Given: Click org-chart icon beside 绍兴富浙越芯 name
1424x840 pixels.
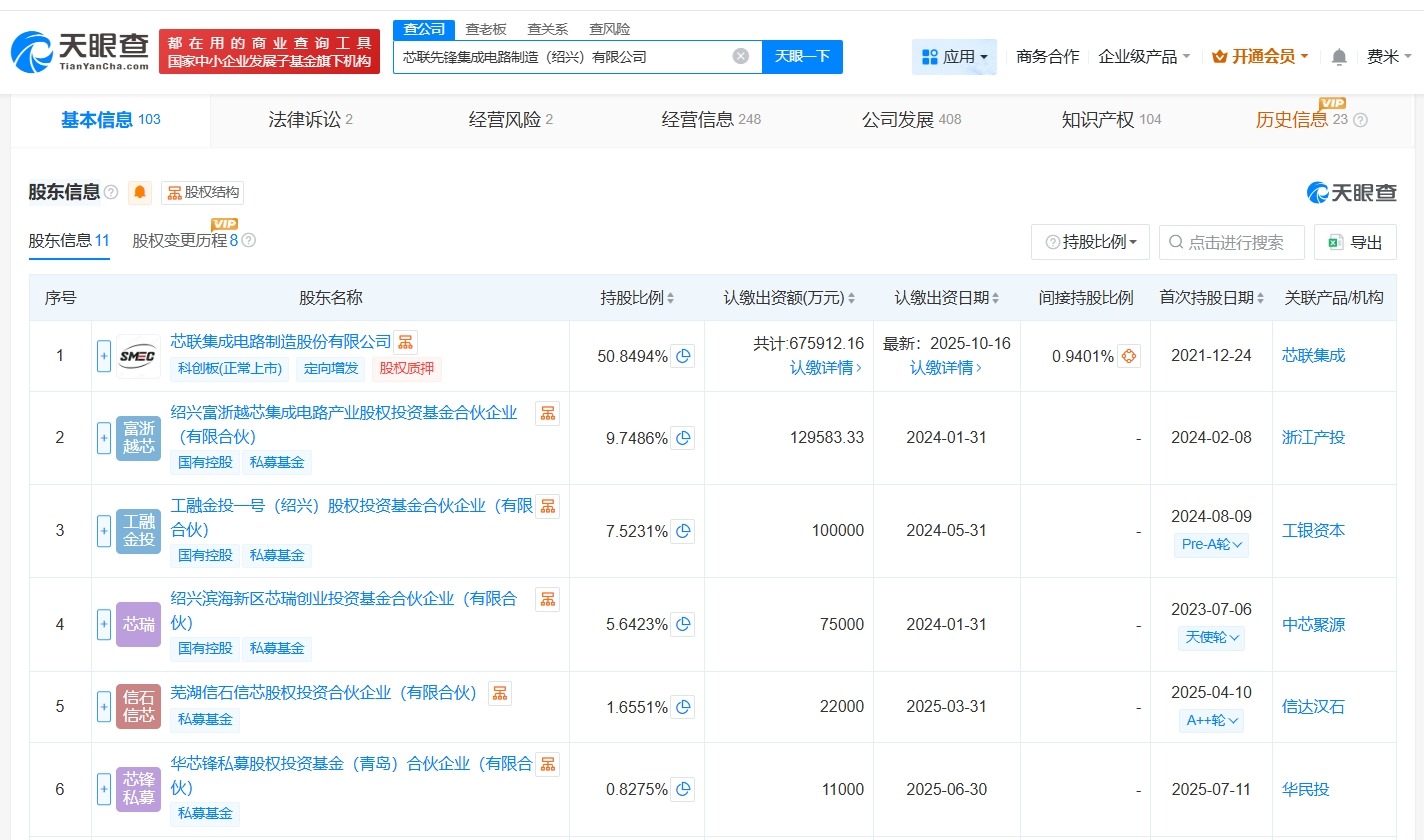Looking at the screenshot, I should pyautogui.click(x=547, y=412).
